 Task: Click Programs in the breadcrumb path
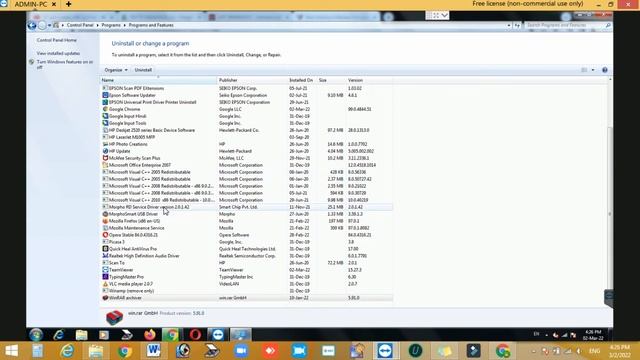[111, 25]
